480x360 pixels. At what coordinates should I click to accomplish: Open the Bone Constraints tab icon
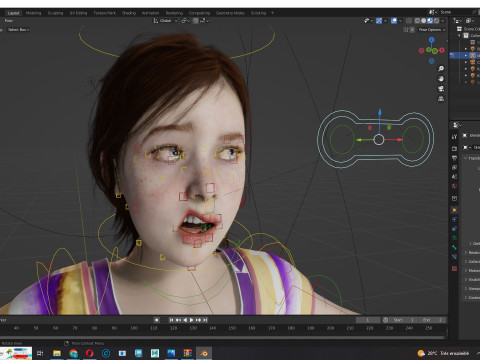coord(454,257)
